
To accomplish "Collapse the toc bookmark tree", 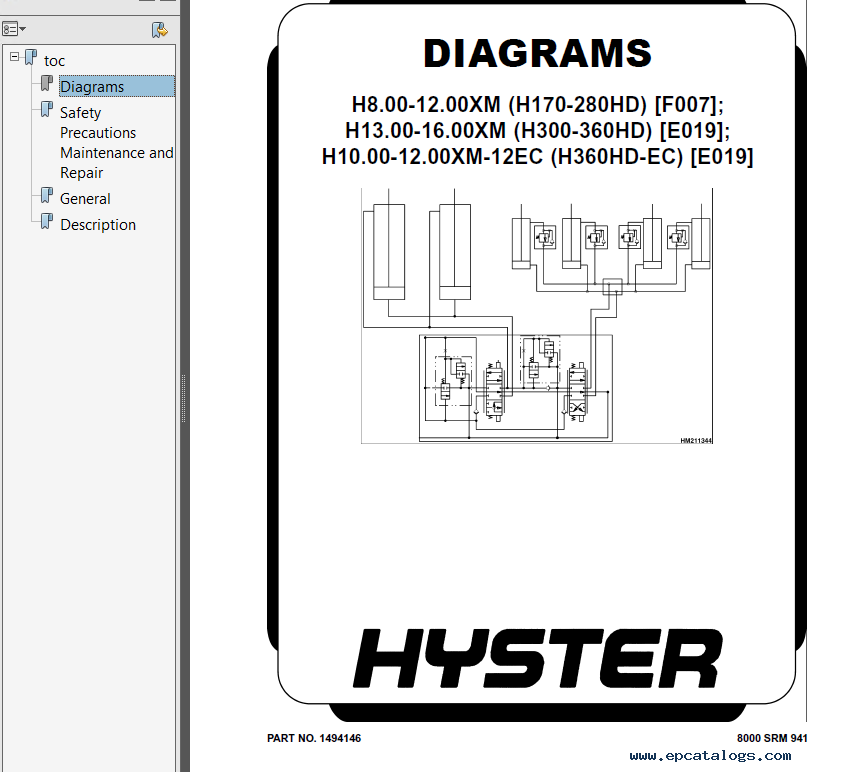I will tap(14, 56).
